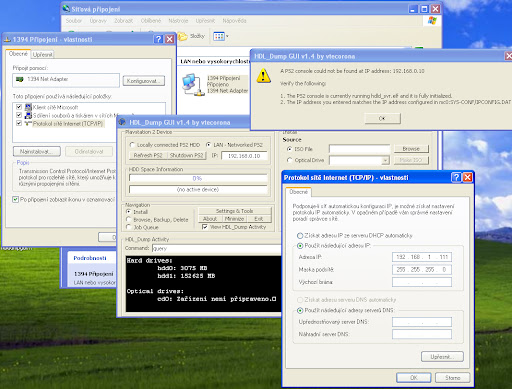Click the Upřesnit button in TCP/IP properties

[x=442, y=357]
